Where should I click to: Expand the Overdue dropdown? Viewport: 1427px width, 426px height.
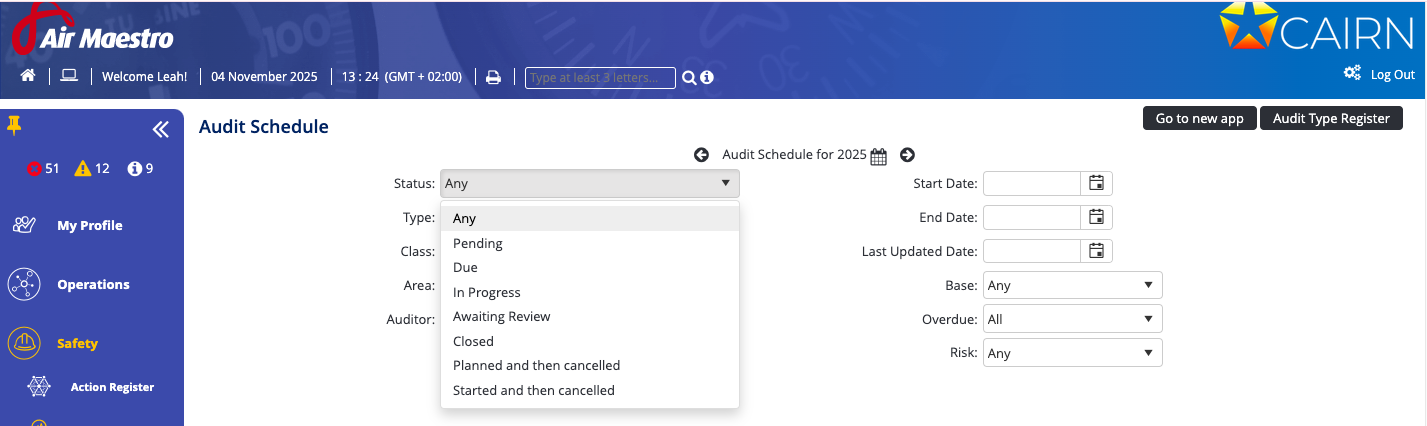[x=1072, y=319]
